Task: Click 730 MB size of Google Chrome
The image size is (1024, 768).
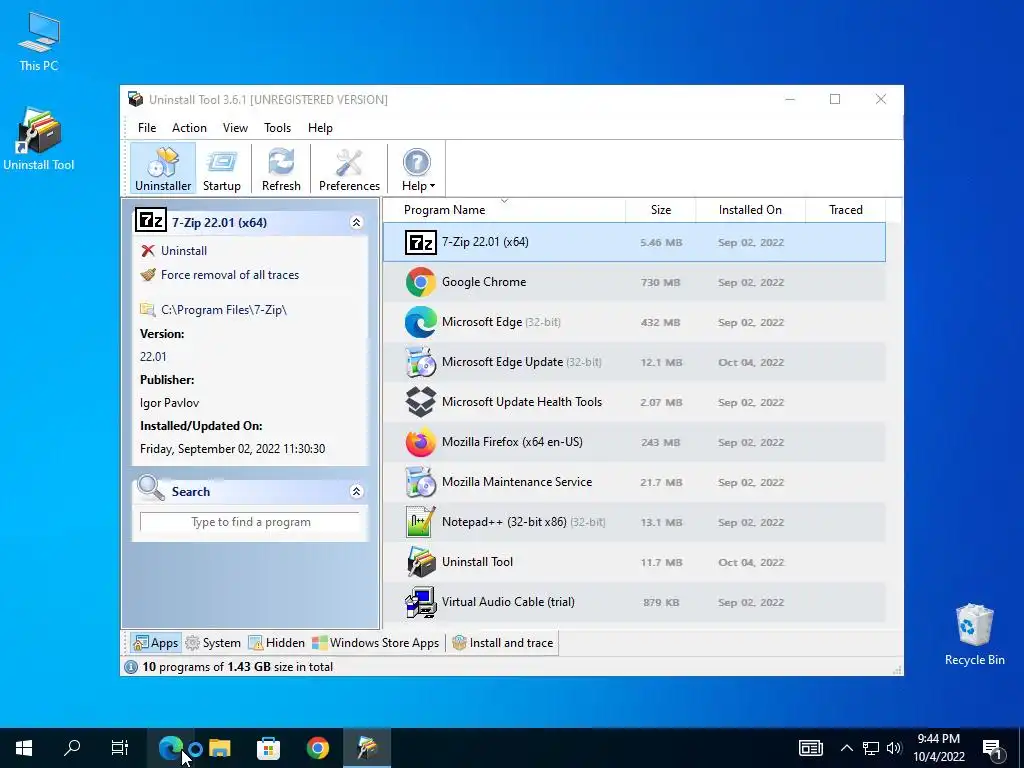Action: [660, 283]
